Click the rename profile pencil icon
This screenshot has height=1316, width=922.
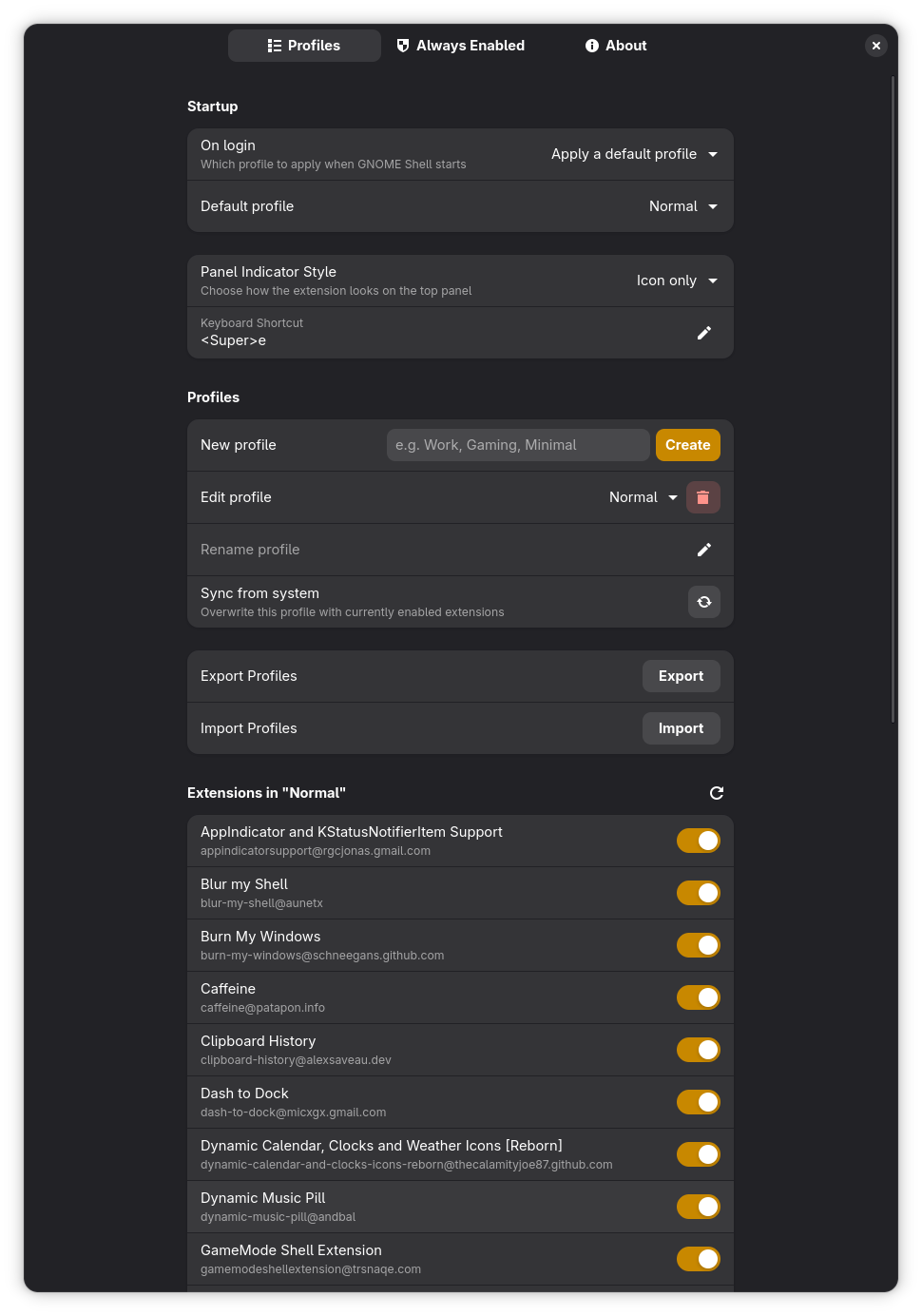703,550
